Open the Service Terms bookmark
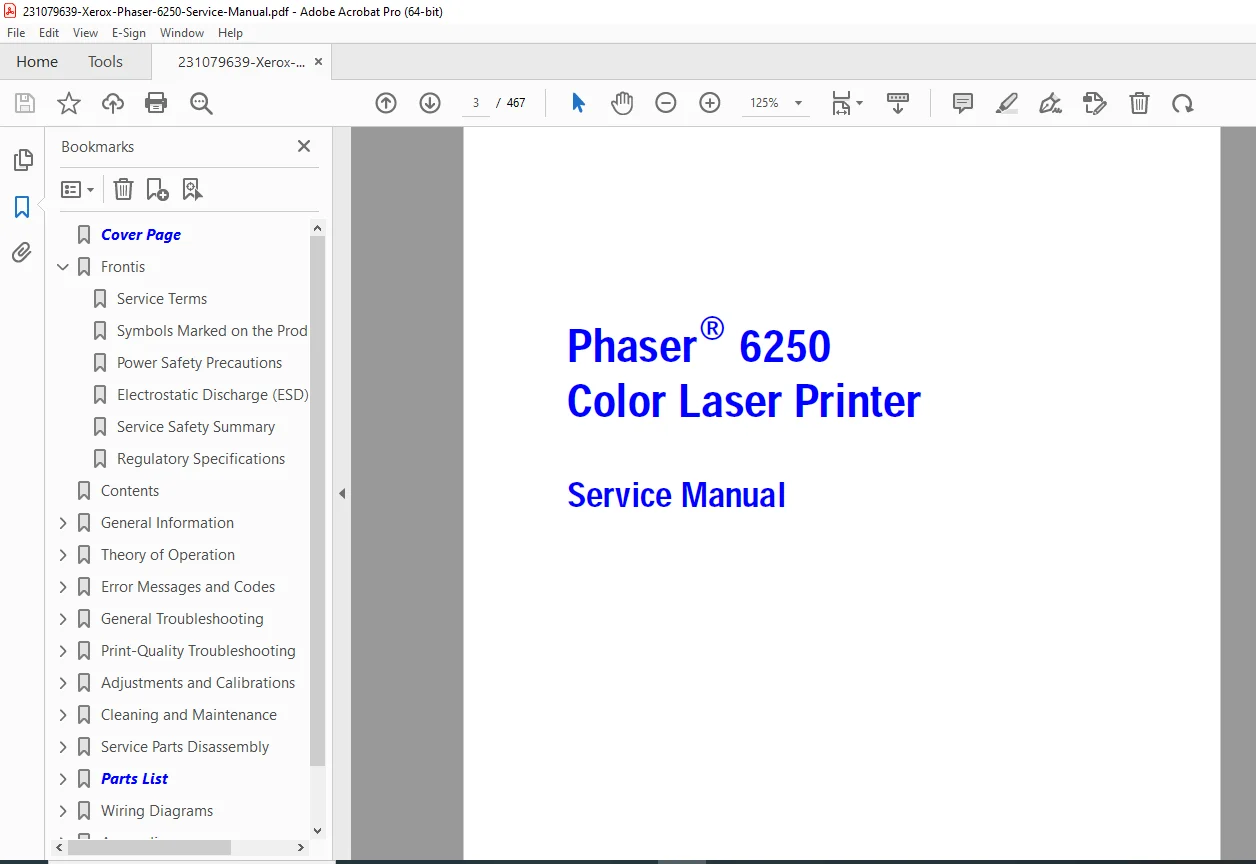 pyautogui.click(x=162, y=299)
